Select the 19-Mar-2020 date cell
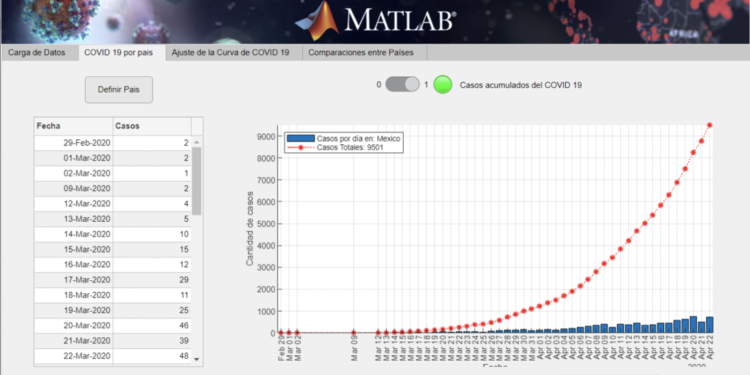The width and height of the screenshot is (750, 375). [74, 310]
